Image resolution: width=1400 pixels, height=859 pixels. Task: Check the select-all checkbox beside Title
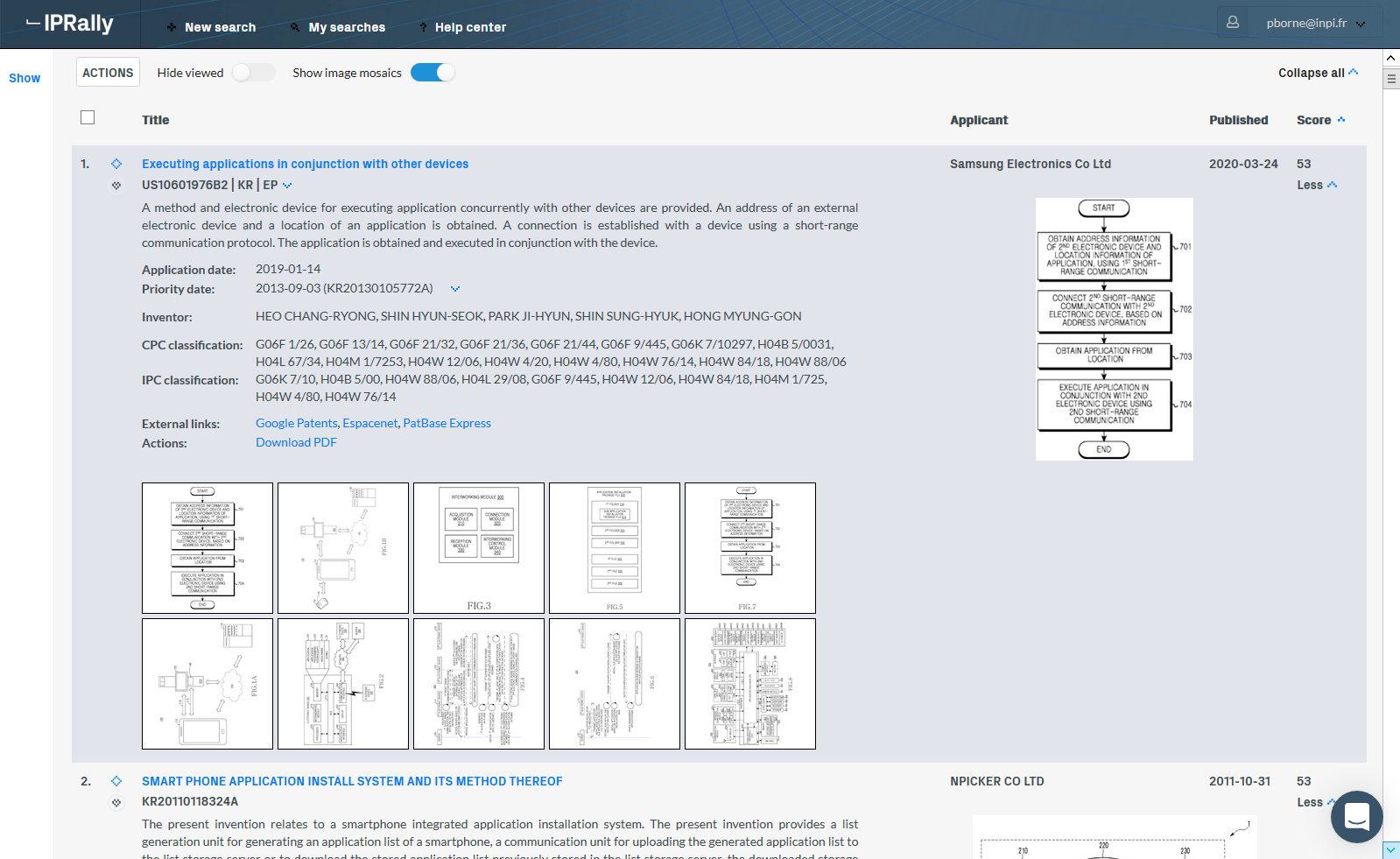pos(88,117)
